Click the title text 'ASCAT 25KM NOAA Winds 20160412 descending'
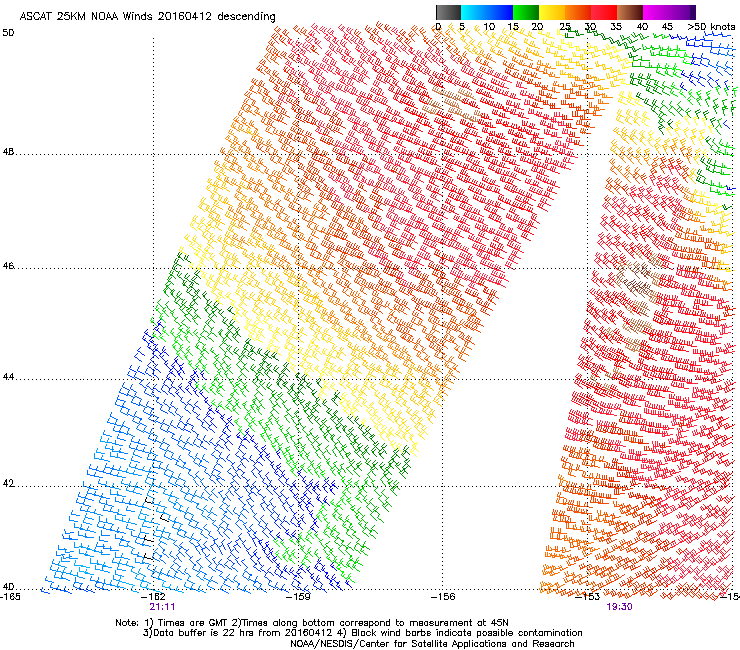 tap(147, 17)
